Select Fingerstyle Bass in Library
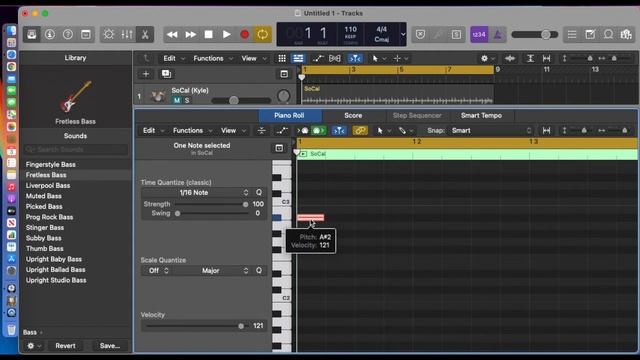640x360 pixels. tap(51, 164)
